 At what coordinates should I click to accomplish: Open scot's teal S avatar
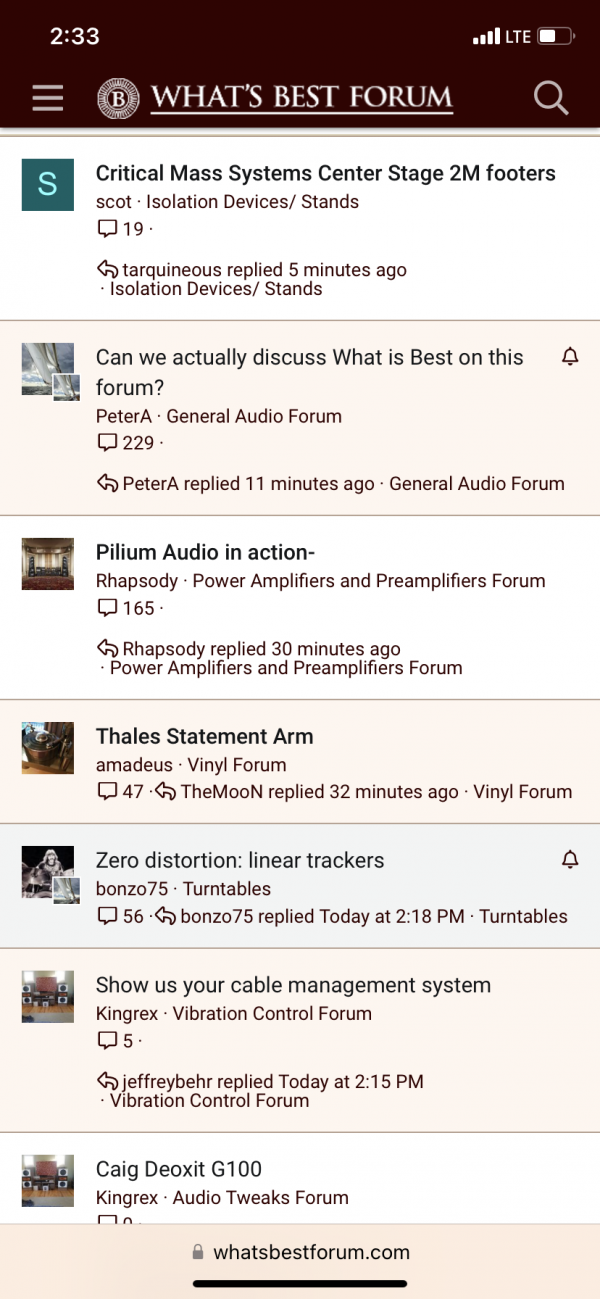click(x=47, y=184)
